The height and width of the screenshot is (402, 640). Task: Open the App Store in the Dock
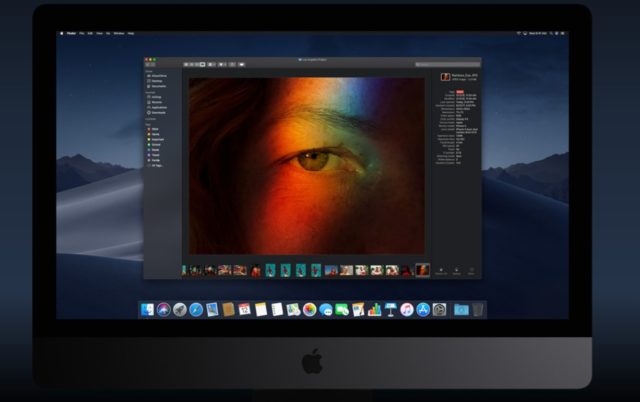click(423, 310)
